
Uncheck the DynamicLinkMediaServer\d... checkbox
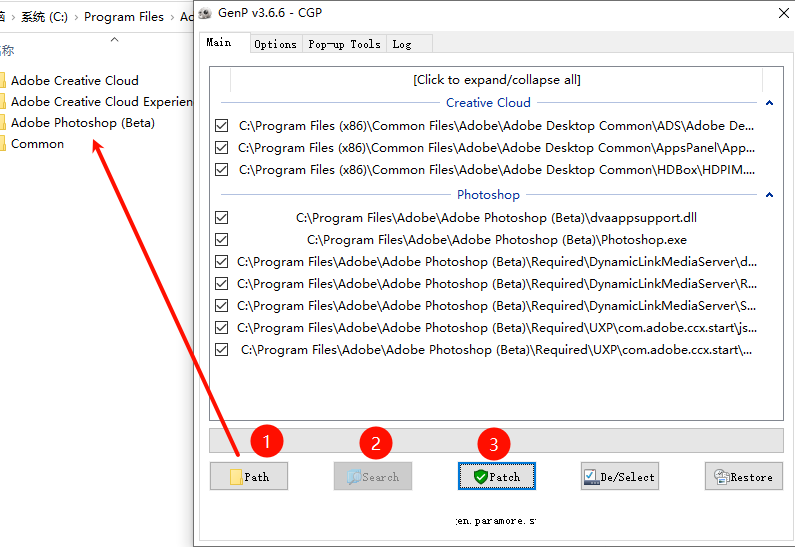point(222,262)
